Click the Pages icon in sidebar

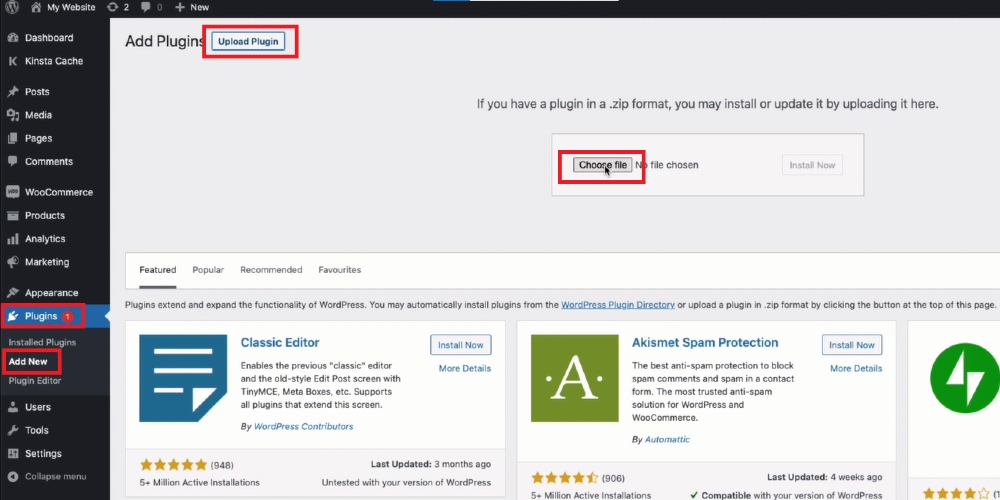(x=12, y=138)
